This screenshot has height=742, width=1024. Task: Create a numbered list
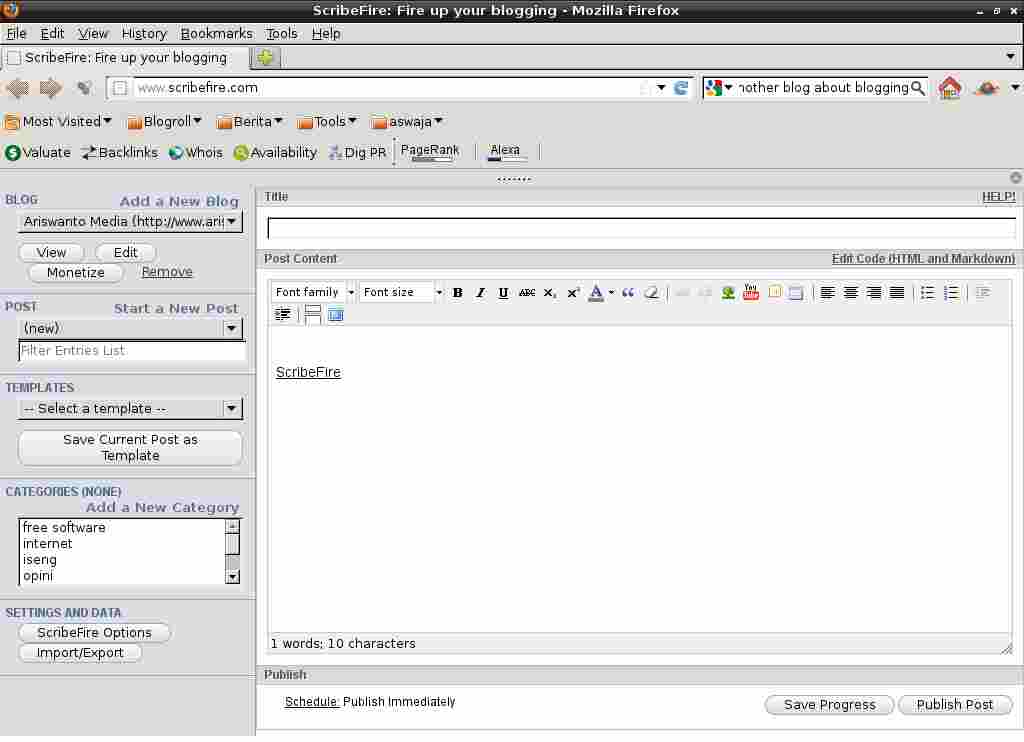pos(951,293)
